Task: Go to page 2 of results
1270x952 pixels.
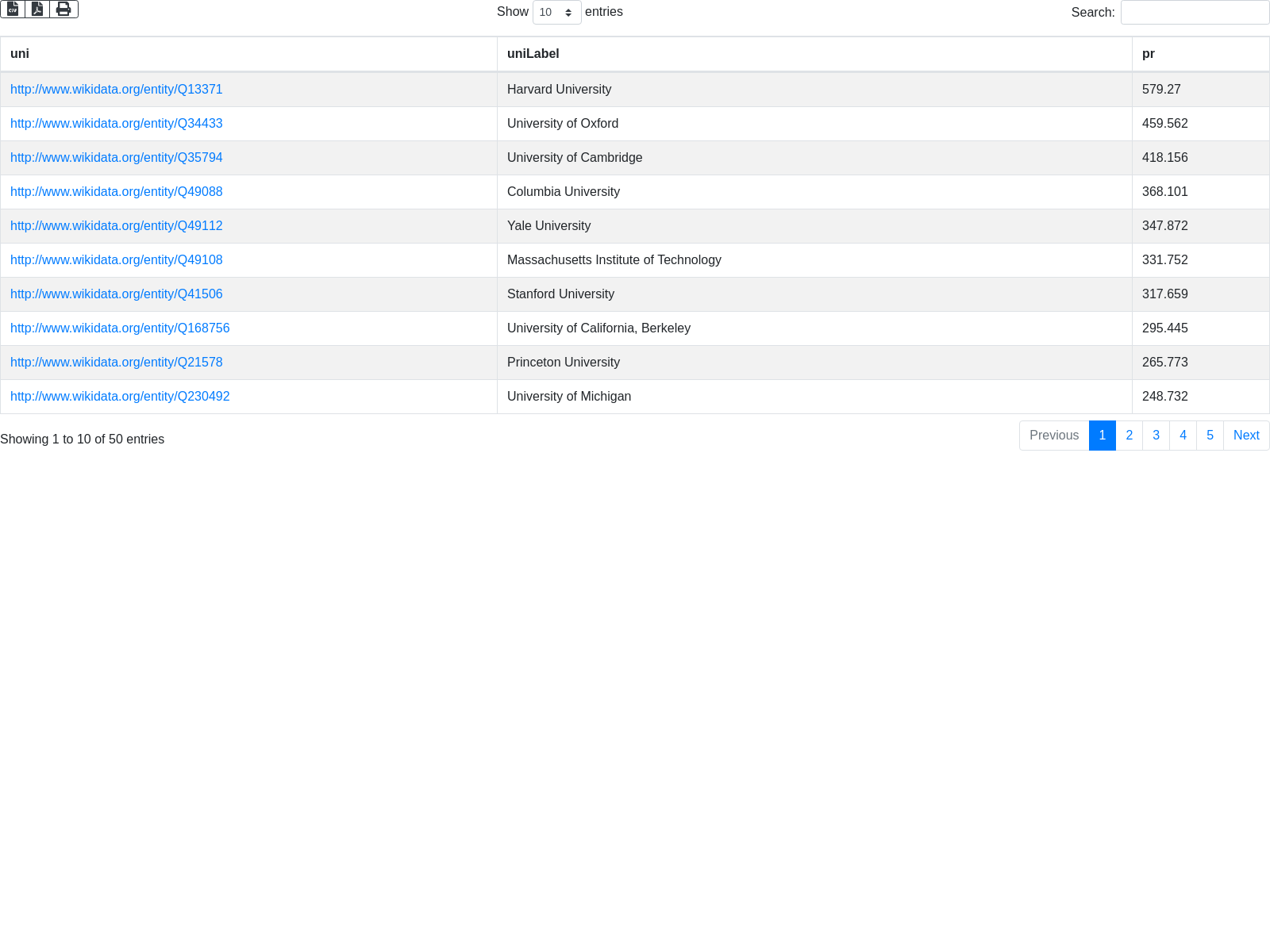Action: (1129, 436)
